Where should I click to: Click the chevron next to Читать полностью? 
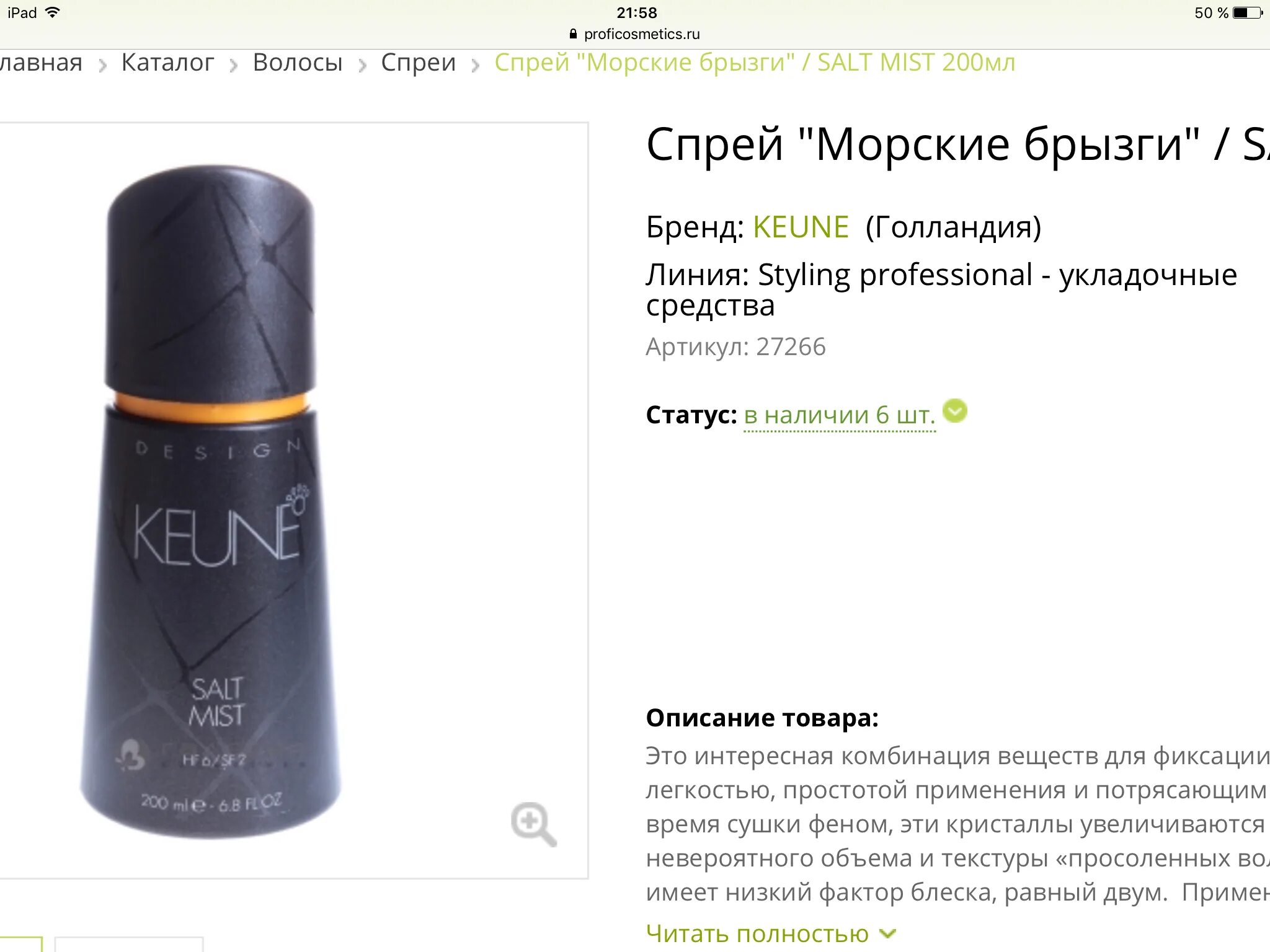pyautogui.click(x=888, y=933)
